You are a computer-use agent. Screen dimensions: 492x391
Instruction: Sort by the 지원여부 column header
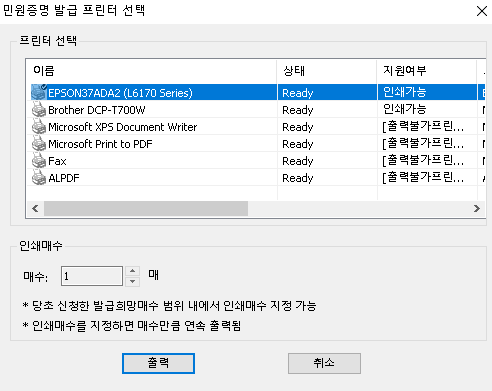coord(427,71)
